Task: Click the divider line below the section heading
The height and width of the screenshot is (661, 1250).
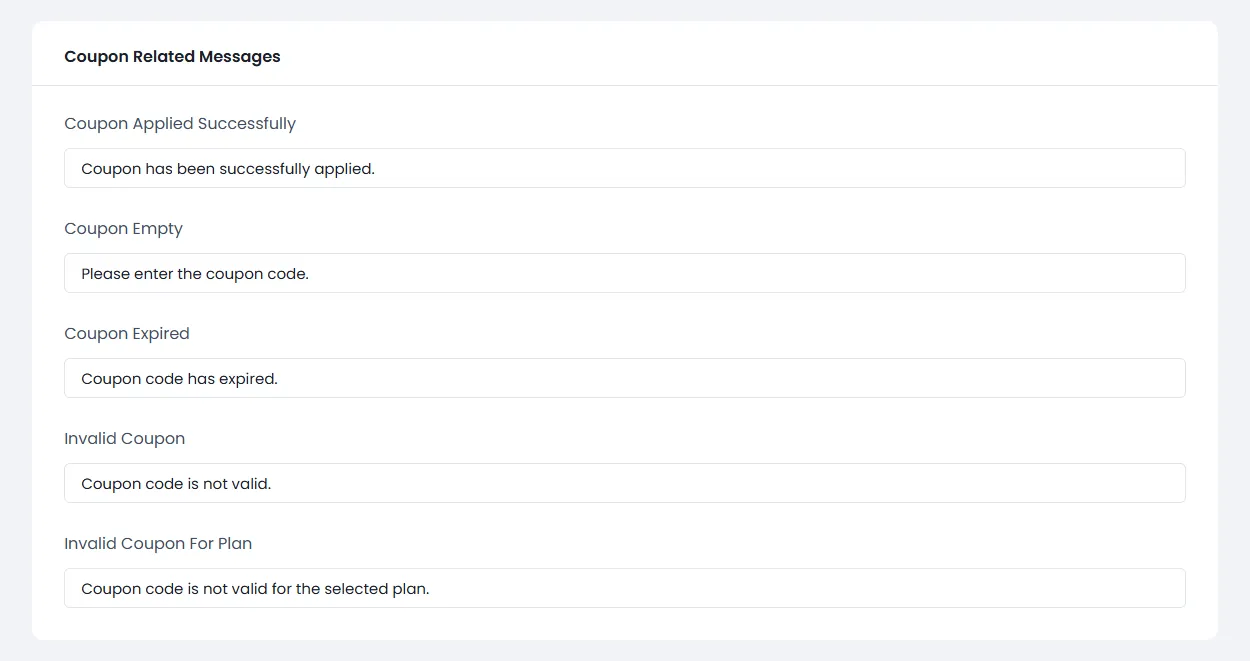Action: (624, 86)
